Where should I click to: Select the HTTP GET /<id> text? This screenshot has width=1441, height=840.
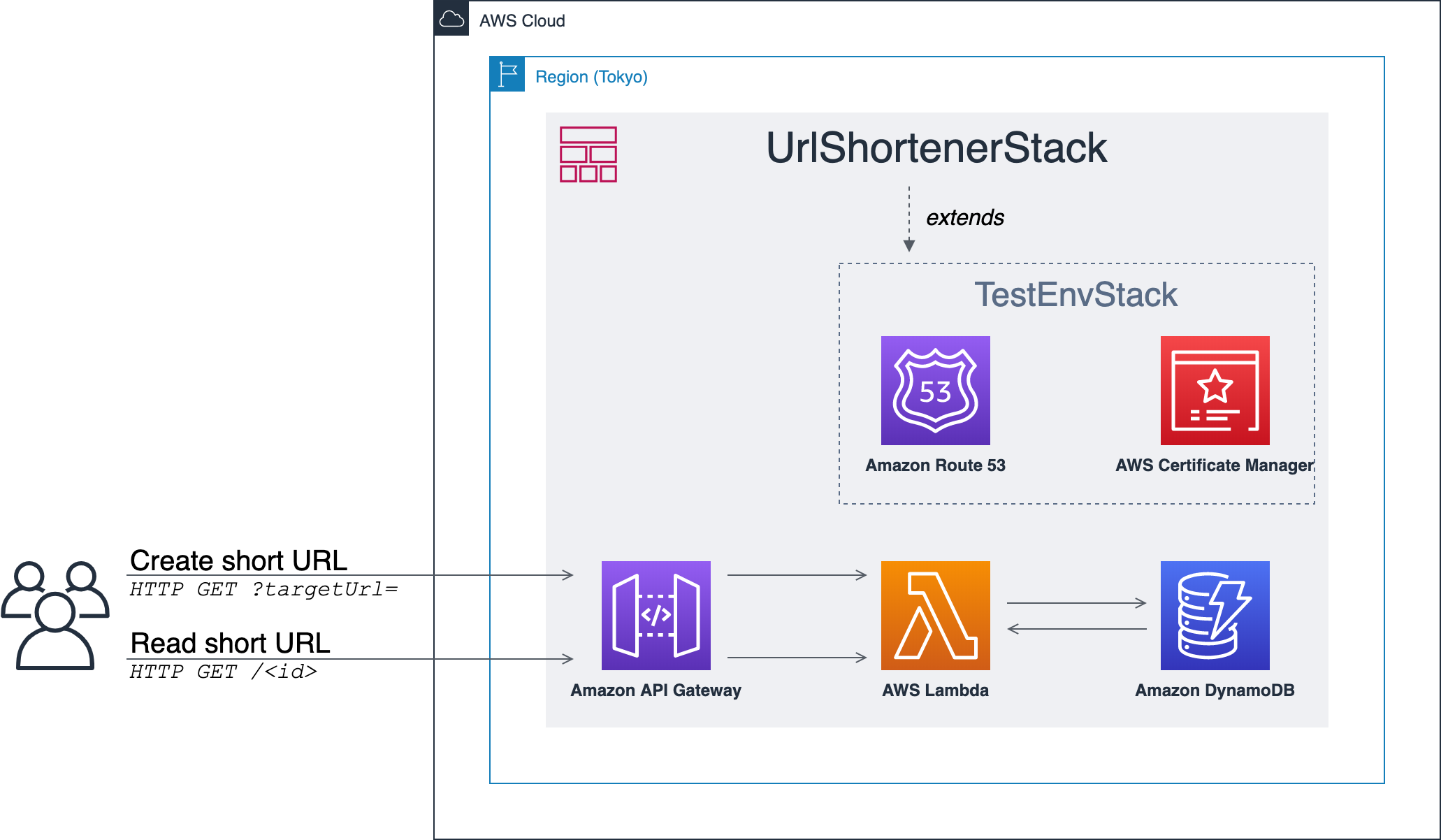[224, 672]
